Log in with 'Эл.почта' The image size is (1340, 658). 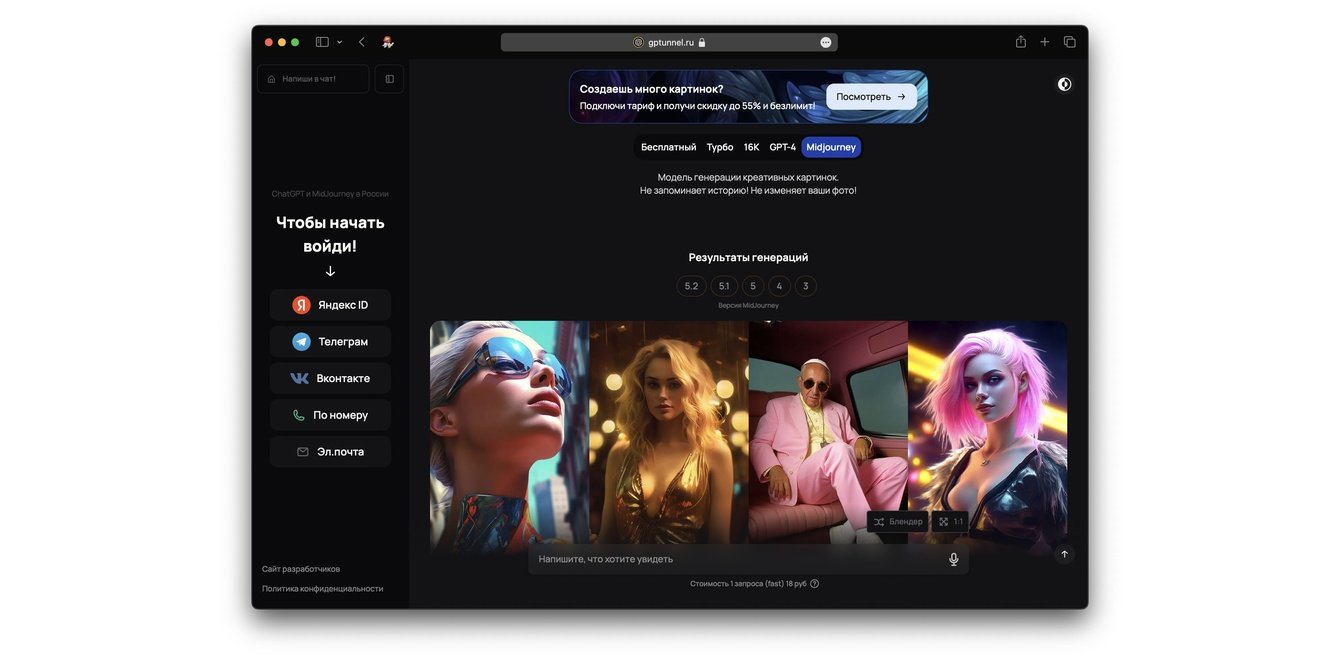pyautogui.click(x=330, y=452)
